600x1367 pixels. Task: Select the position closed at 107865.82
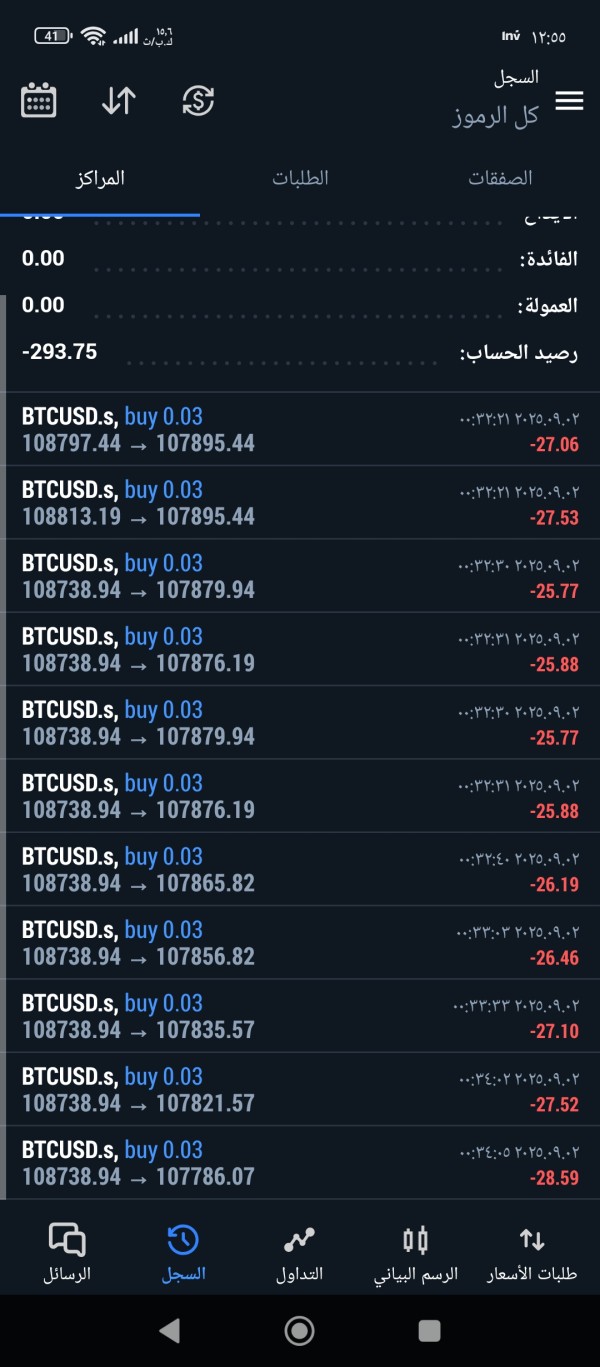coord(300,870)
